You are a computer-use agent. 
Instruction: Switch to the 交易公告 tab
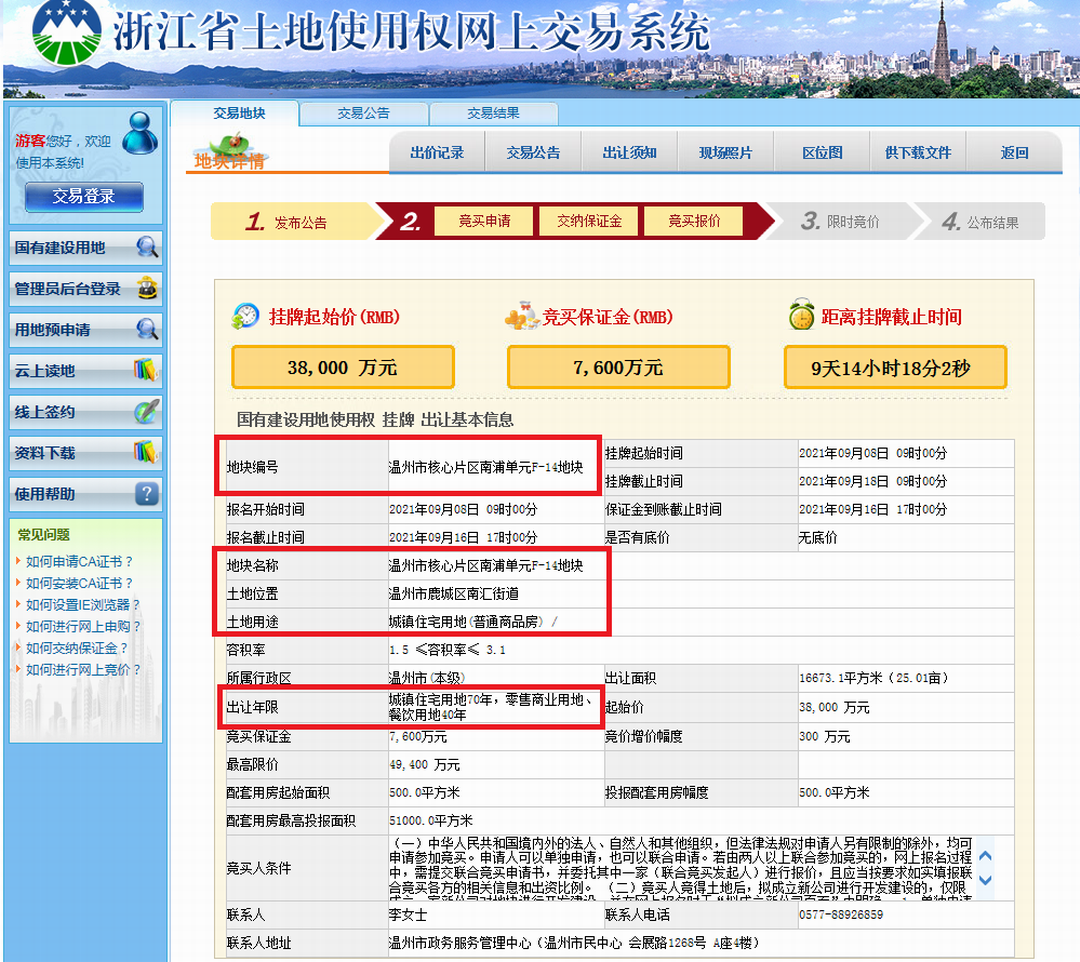pyautogui.click(x=363, y=115)
